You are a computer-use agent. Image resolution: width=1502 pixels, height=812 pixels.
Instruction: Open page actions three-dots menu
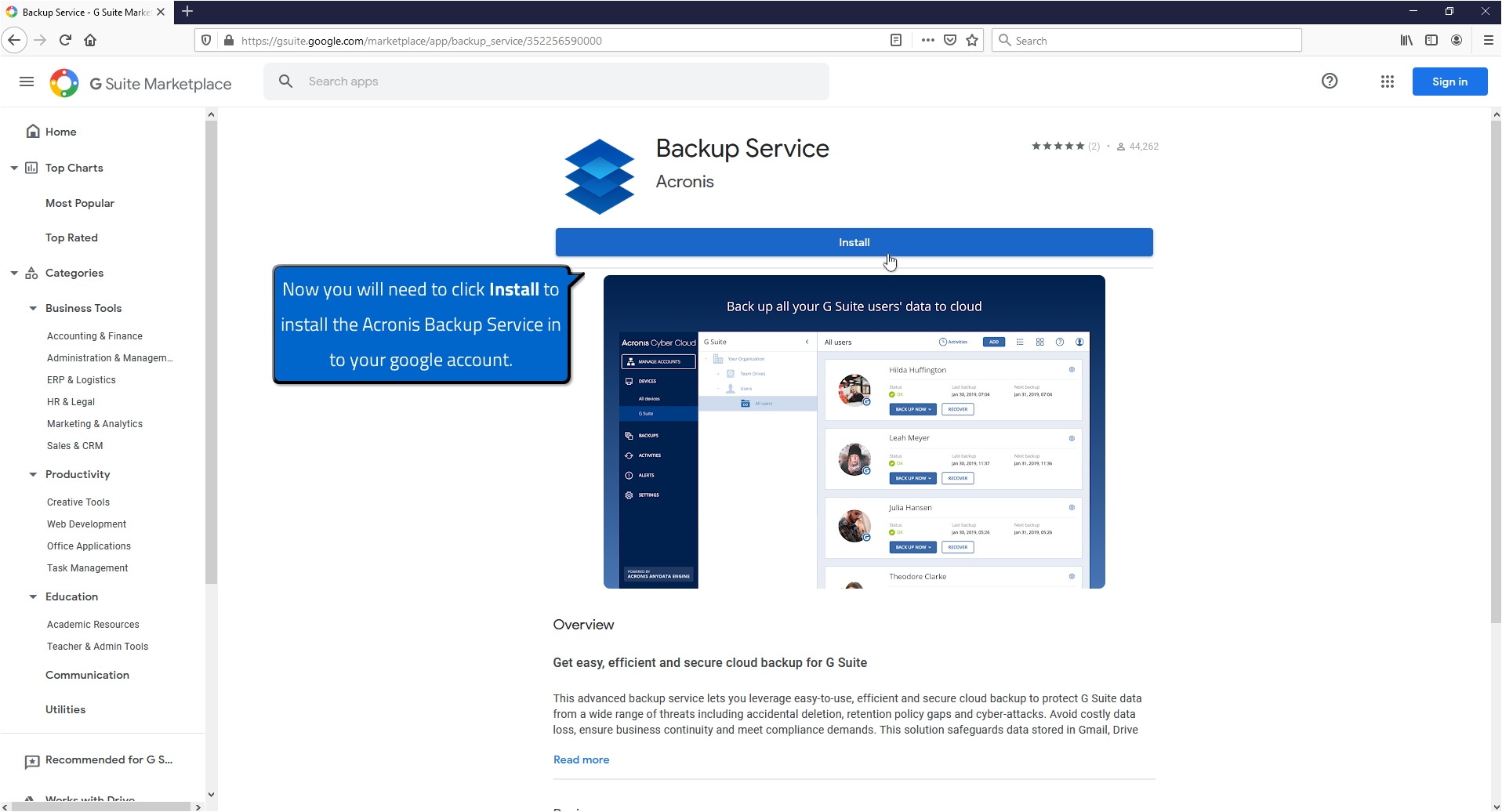(x=928, y=41)
